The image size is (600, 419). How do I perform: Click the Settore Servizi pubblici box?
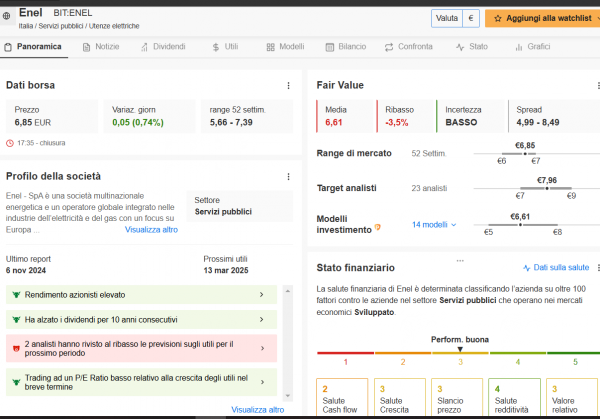click(240, 206)
